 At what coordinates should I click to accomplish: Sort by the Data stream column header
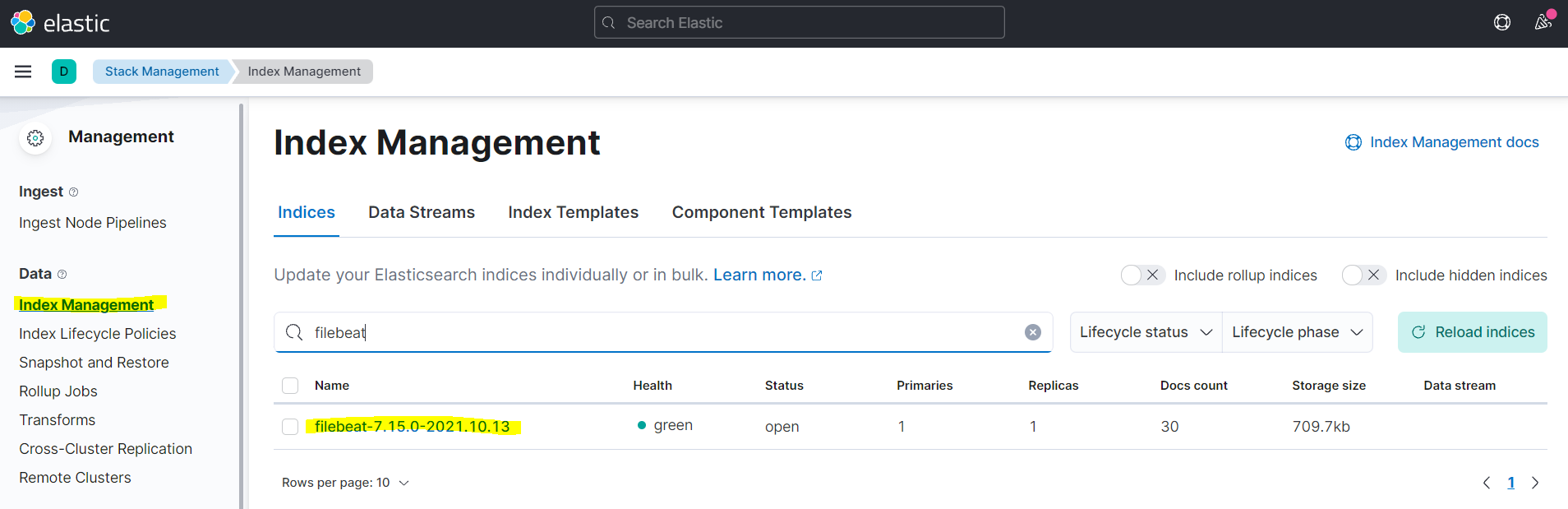pyautogui.click(x=1460, y=386)
